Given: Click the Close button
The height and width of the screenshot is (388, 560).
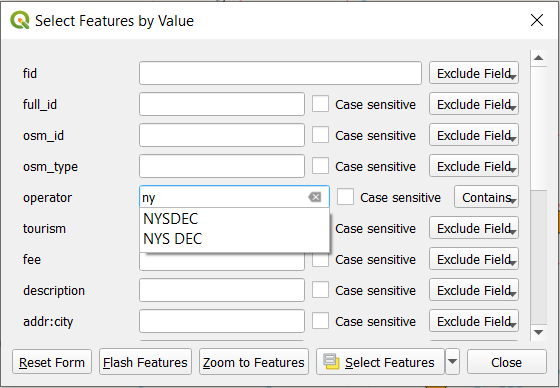Looking at the screenshot, I should (506, 362).
